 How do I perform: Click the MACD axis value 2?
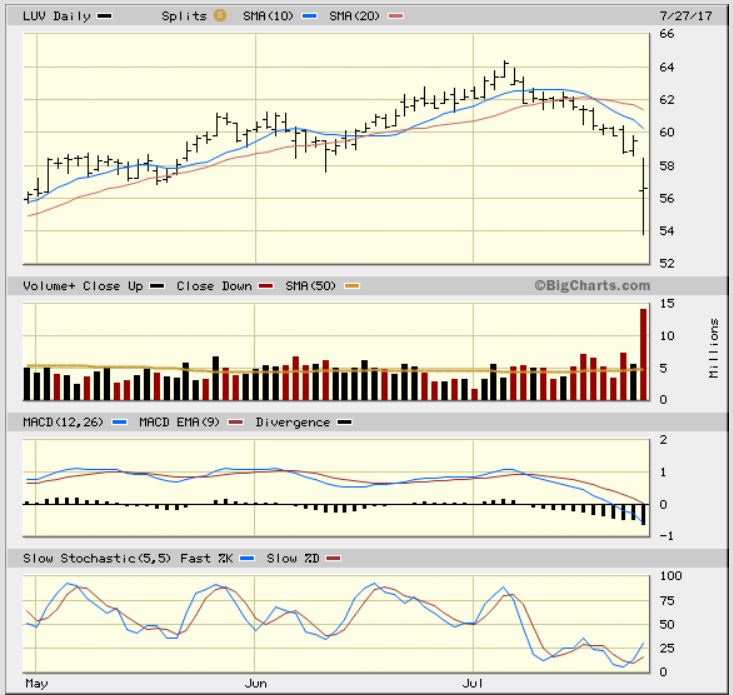663,439
